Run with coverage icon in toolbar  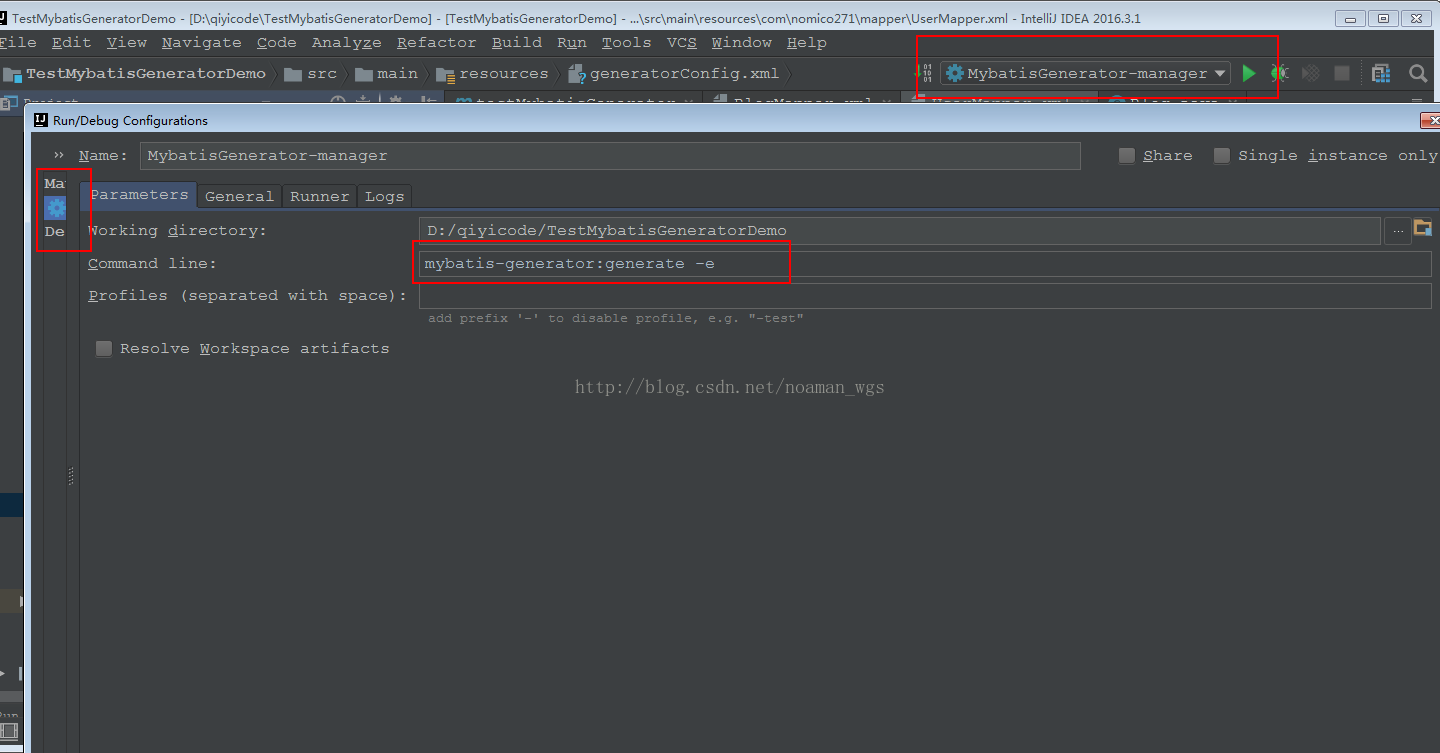(x=1311, y=73)
